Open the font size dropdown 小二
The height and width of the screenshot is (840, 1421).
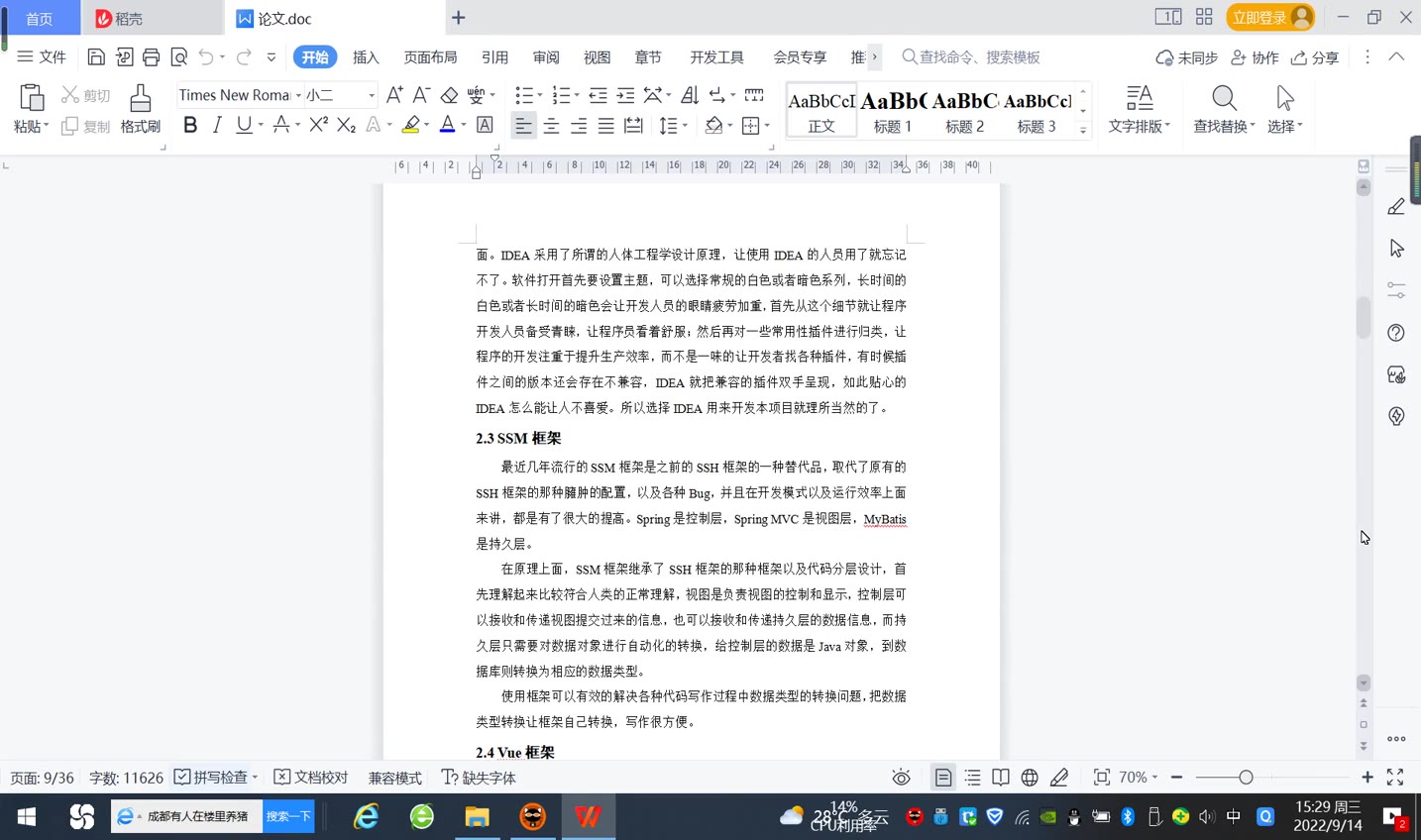coord(372,95)
